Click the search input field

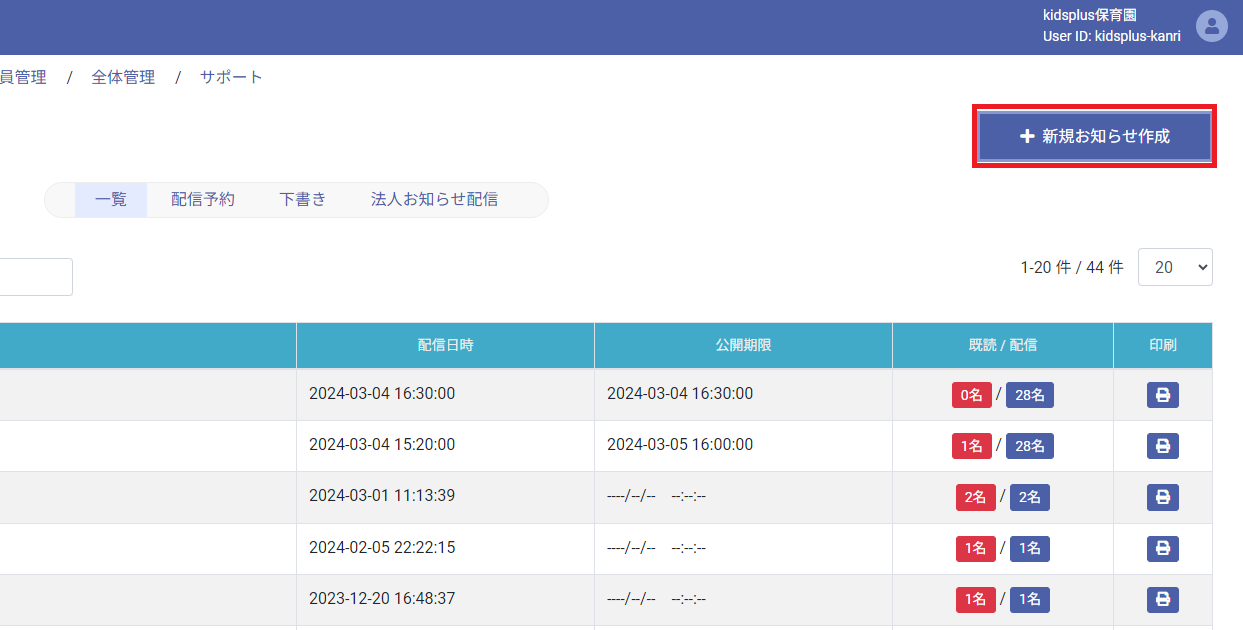(36, 277)
